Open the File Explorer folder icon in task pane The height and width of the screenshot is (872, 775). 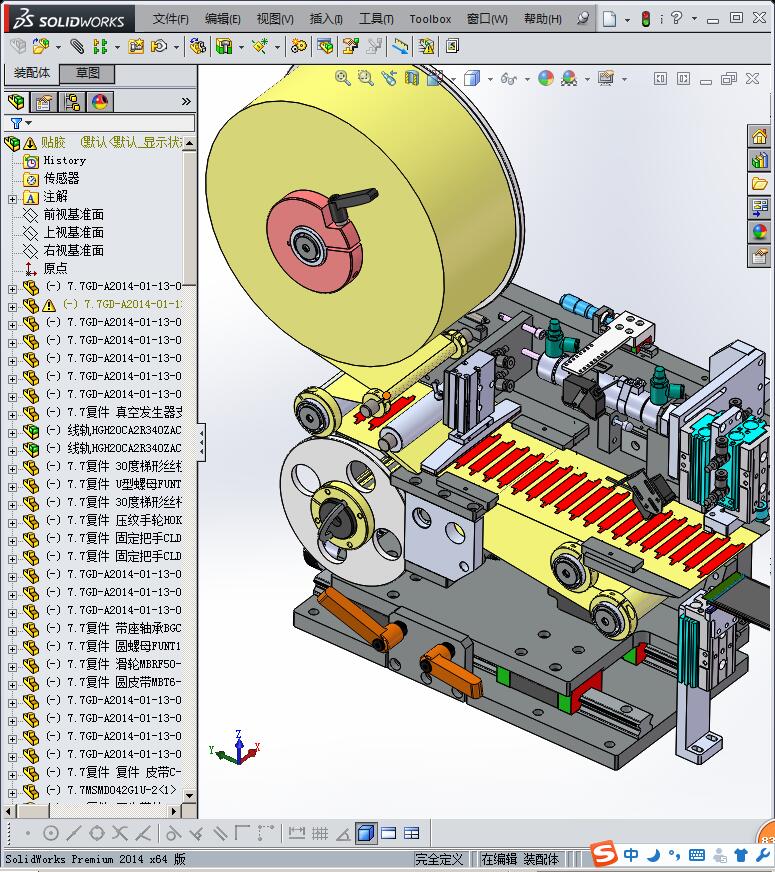[759, 184]
